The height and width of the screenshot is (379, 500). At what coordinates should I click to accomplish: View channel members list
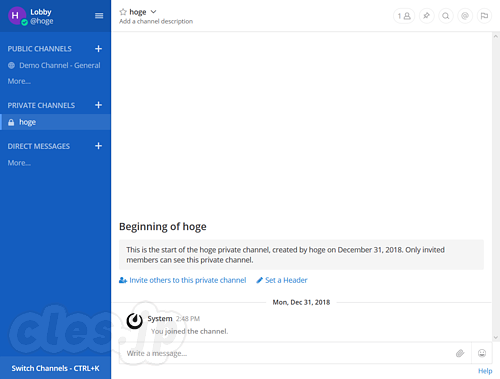click(404, 16)
